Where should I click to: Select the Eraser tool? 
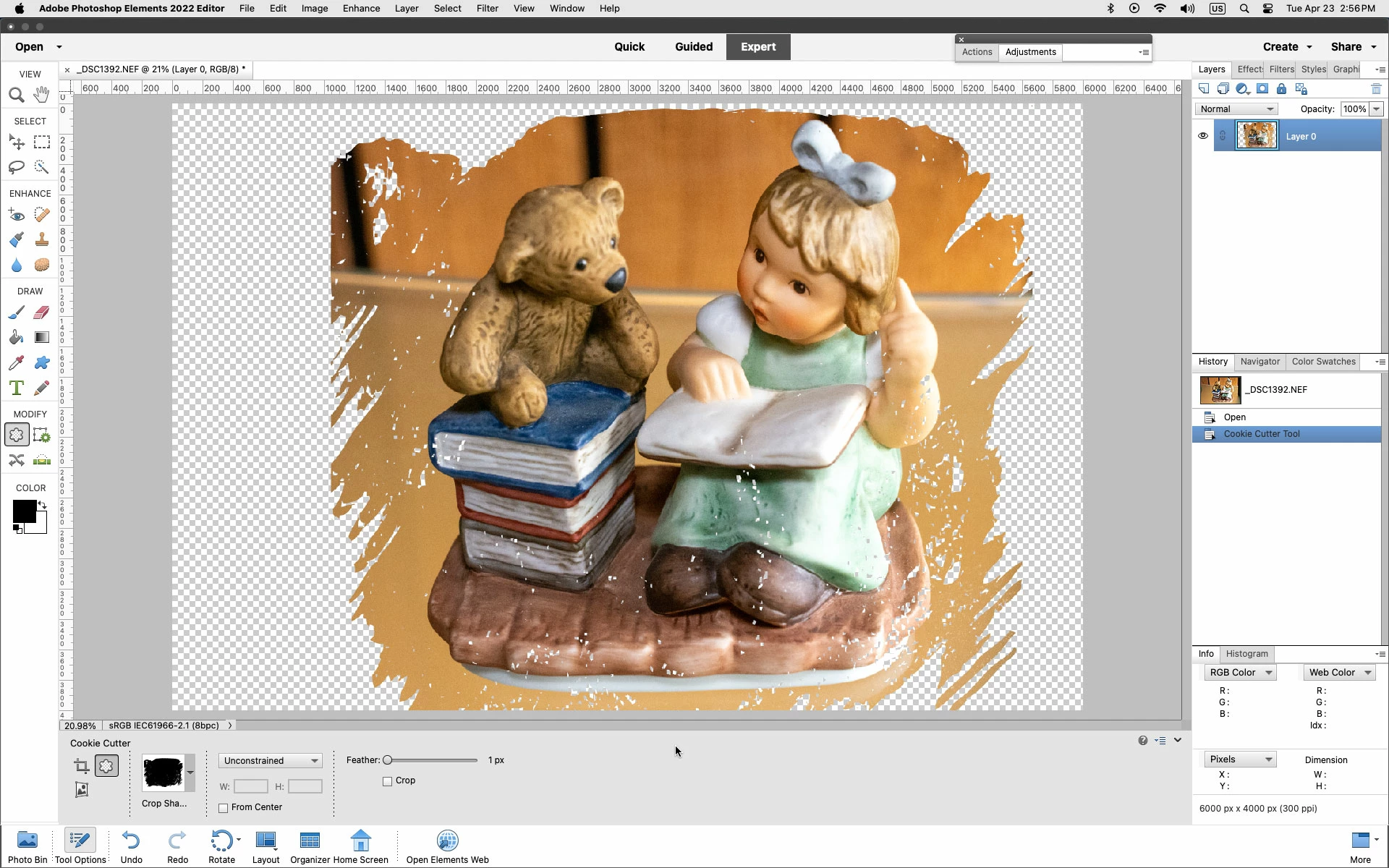coord(42,312)
